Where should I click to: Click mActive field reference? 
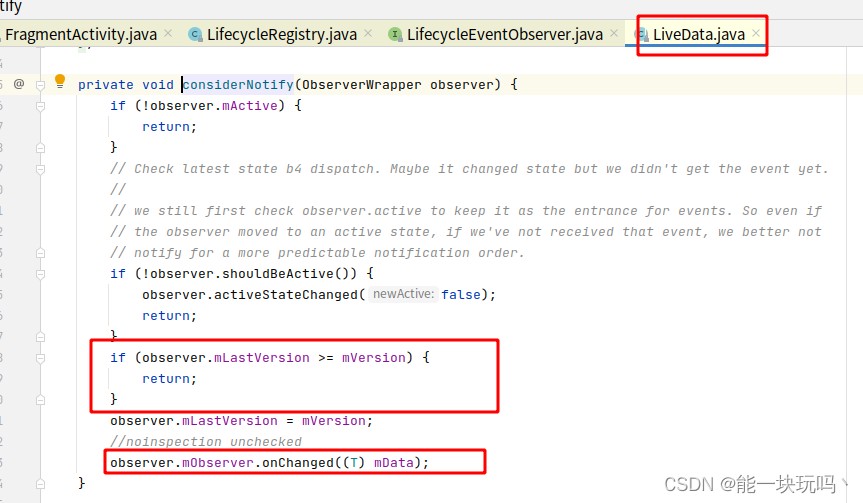(250, 106)
